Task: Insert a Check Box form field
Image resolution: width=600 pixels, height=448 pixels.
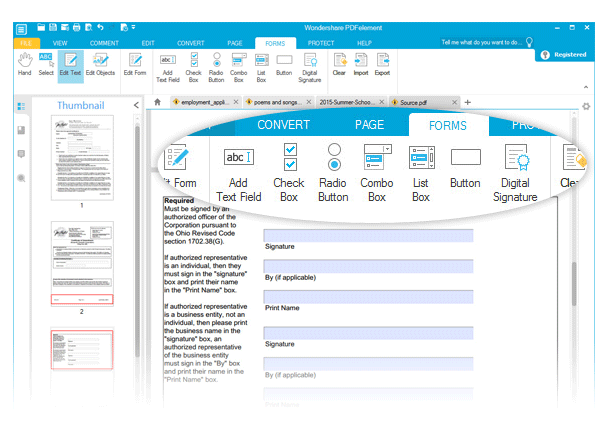Action: 194,68
